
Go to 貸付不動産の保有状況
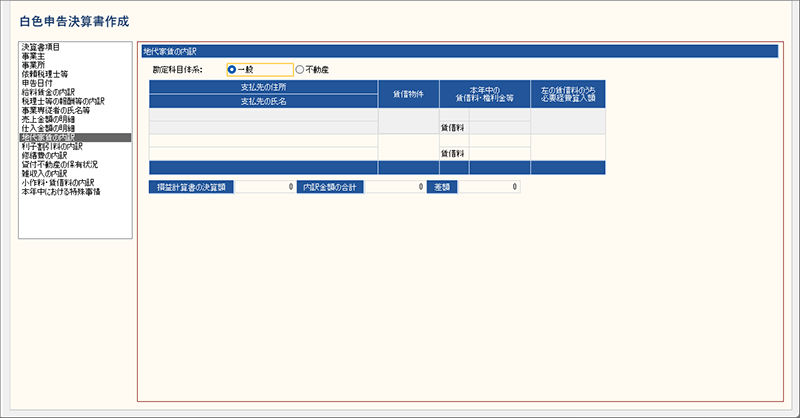(58, 164)
